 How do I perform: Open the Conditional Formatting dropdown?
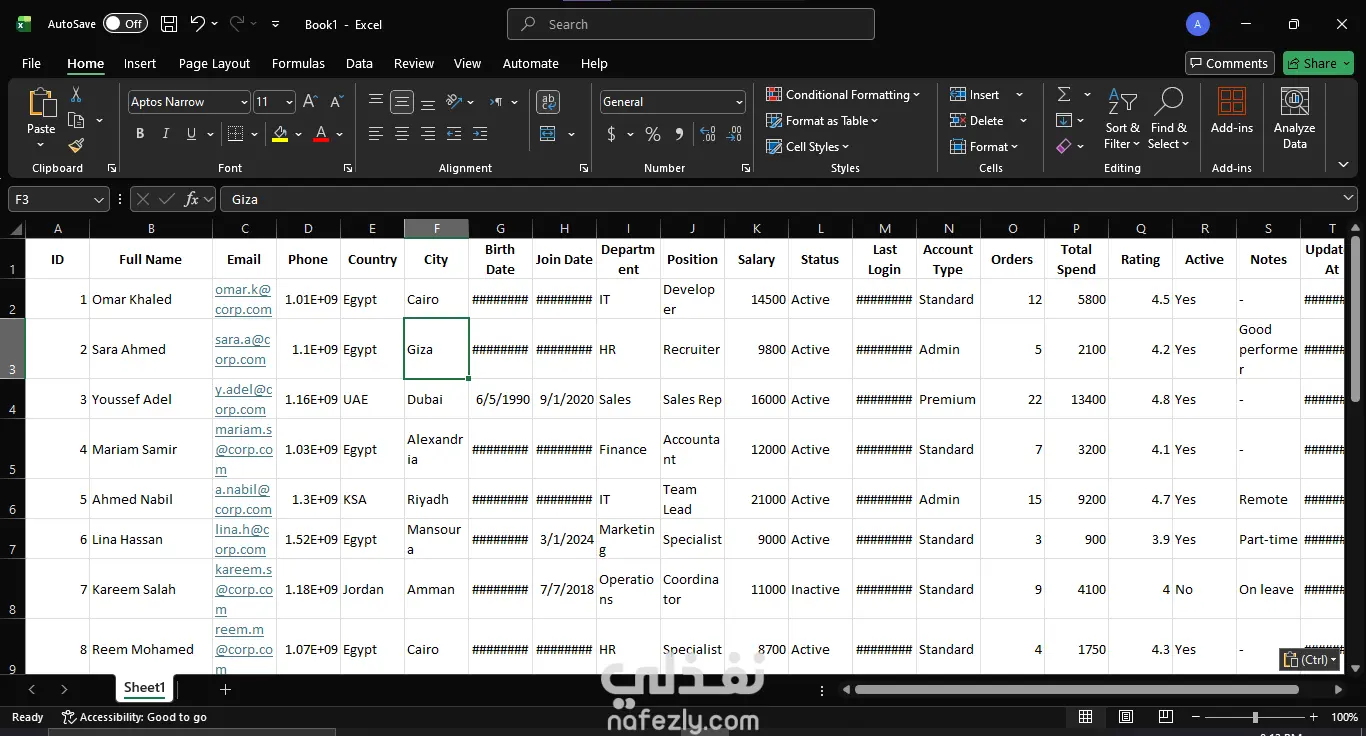(x=843, y=95)
